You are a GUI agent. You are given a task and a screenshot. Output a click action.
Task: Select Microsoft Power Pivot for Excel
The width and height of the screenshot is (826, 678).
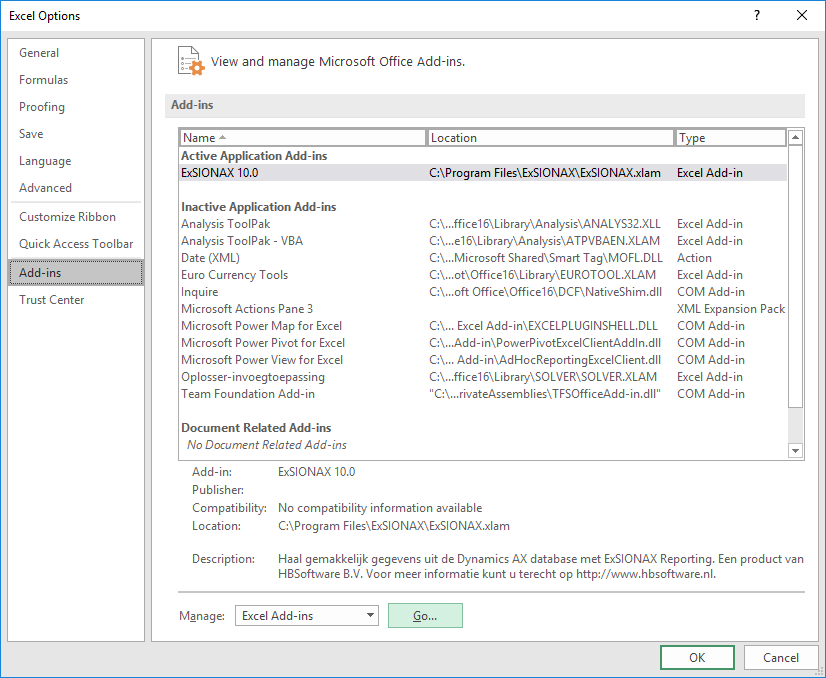pos(483,342)
